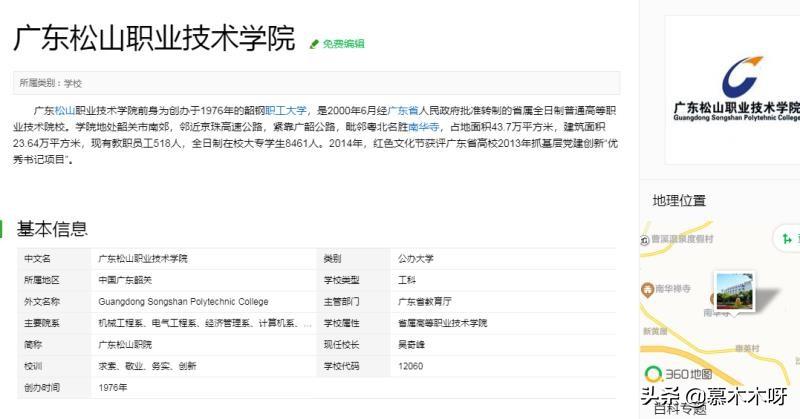Click the campus photo thumbnail on map
Viewport: 800px width, 419px height.
(x=734, y=291)
